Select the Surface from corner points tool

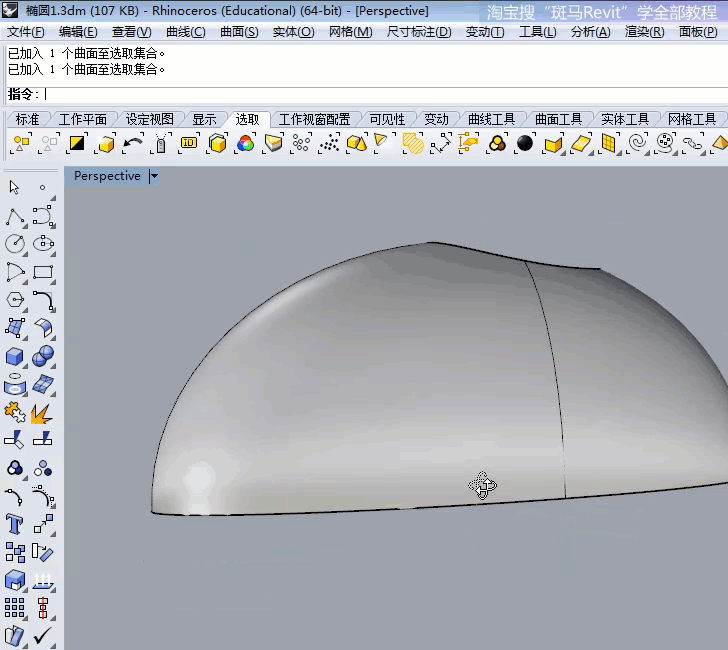pos(15,328)
